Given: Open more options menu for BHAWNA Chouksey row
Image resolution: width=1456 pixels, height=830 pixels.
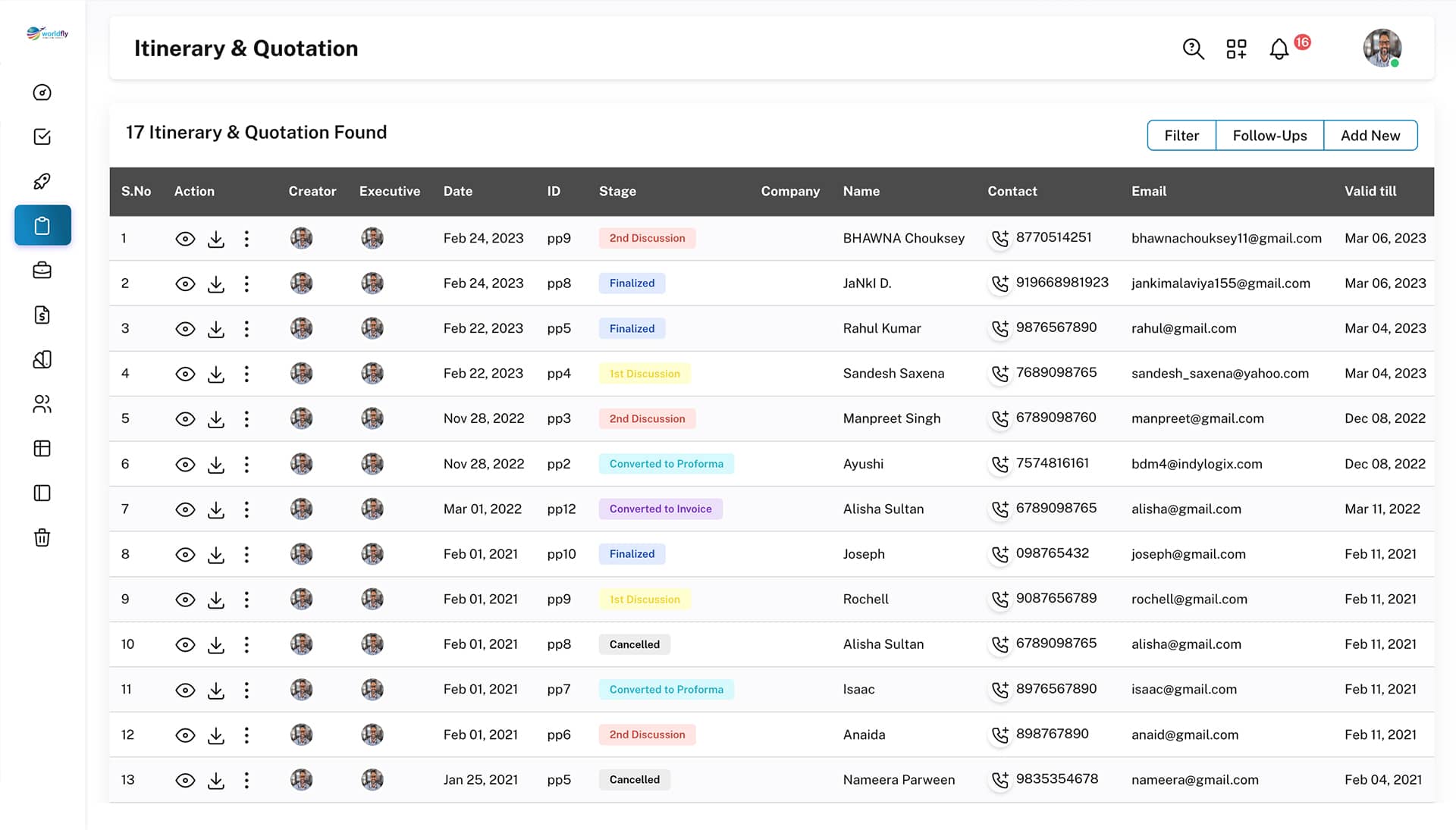Looking at the screenshot, I should [246, 240].
